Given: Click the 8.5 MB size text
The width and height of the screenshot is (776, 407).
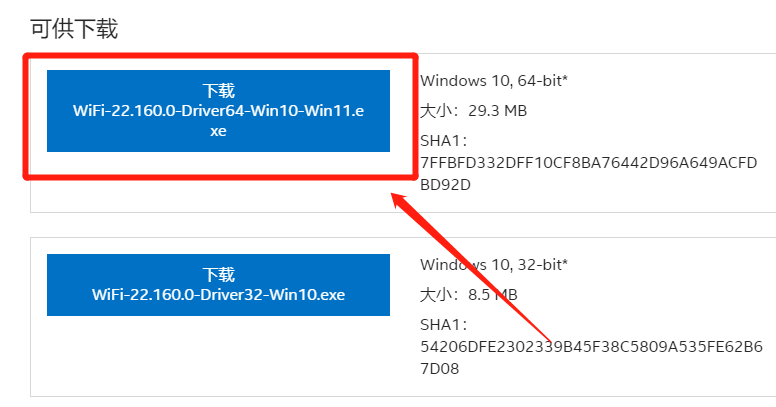Looking at the screenshot, I should (x=493, y=294).
